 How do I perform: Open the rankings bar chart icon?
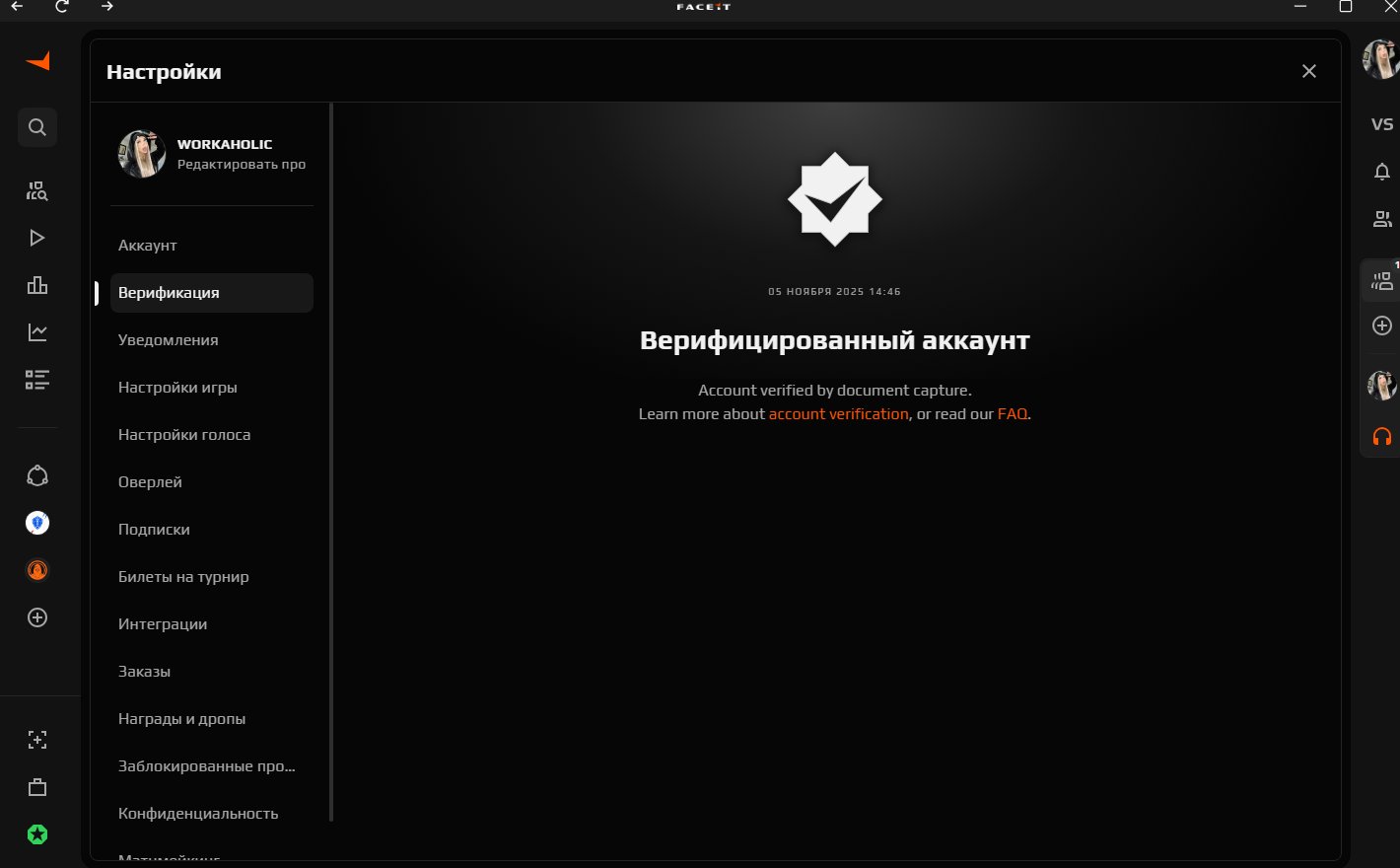tap(37, 285)
